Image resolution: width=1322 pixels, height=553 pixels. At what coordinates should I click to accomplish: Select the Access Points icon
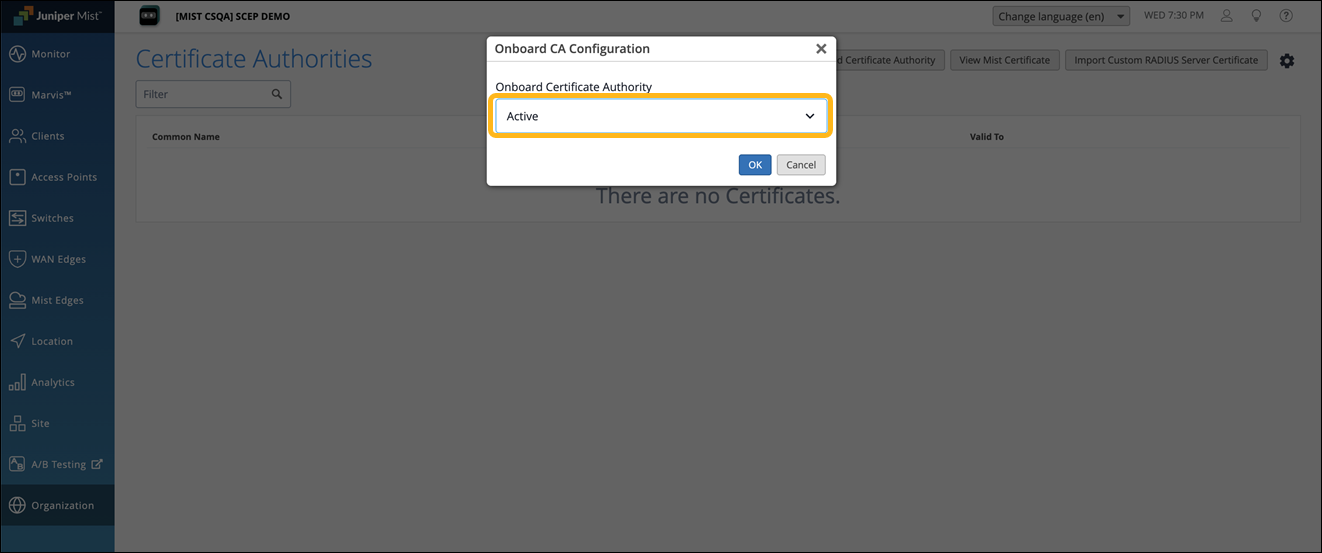pyautogui.click(x=17, y=177)
